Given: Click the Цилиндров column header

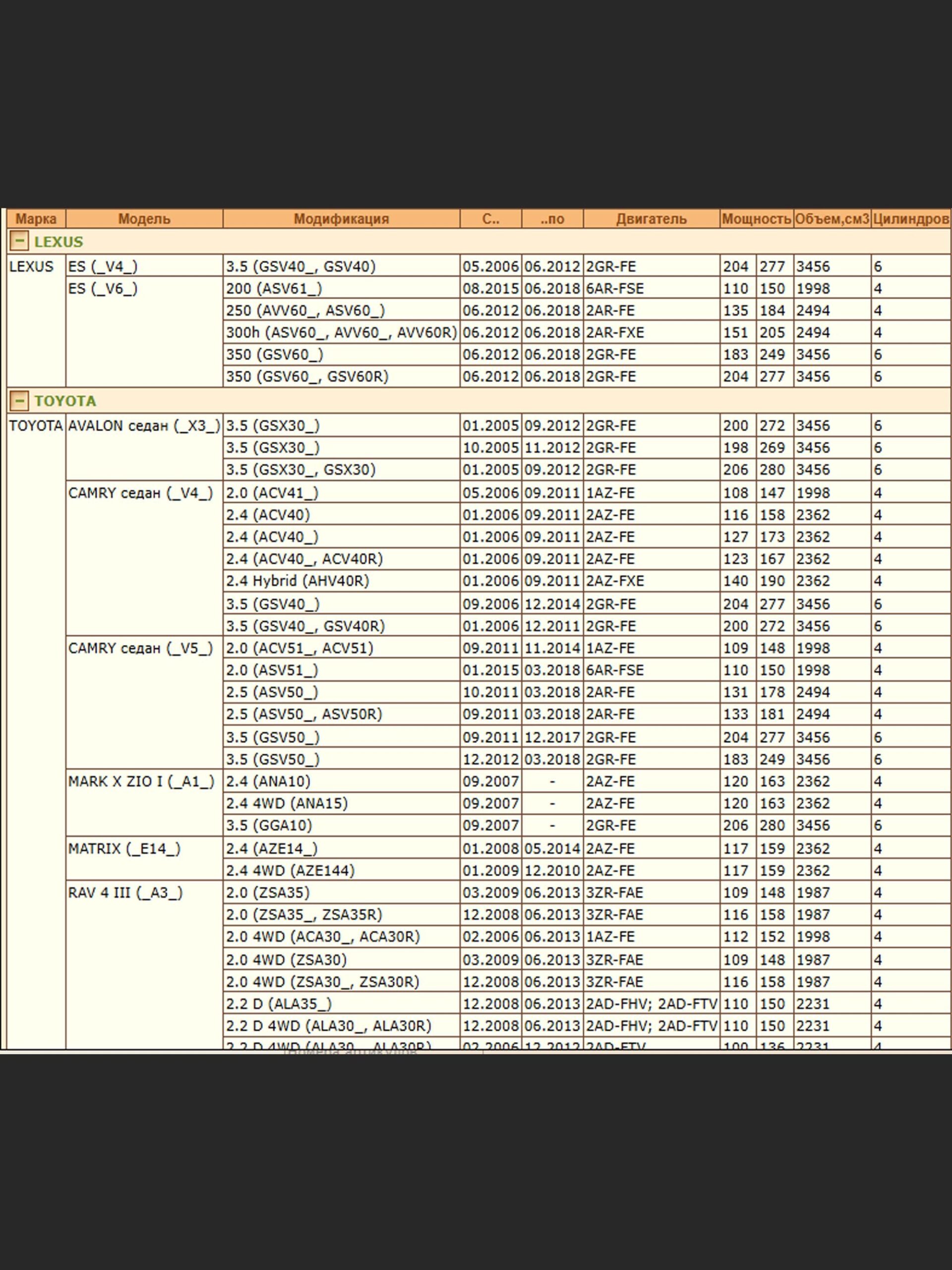Looking at the screenshot, I should point(911,219).
